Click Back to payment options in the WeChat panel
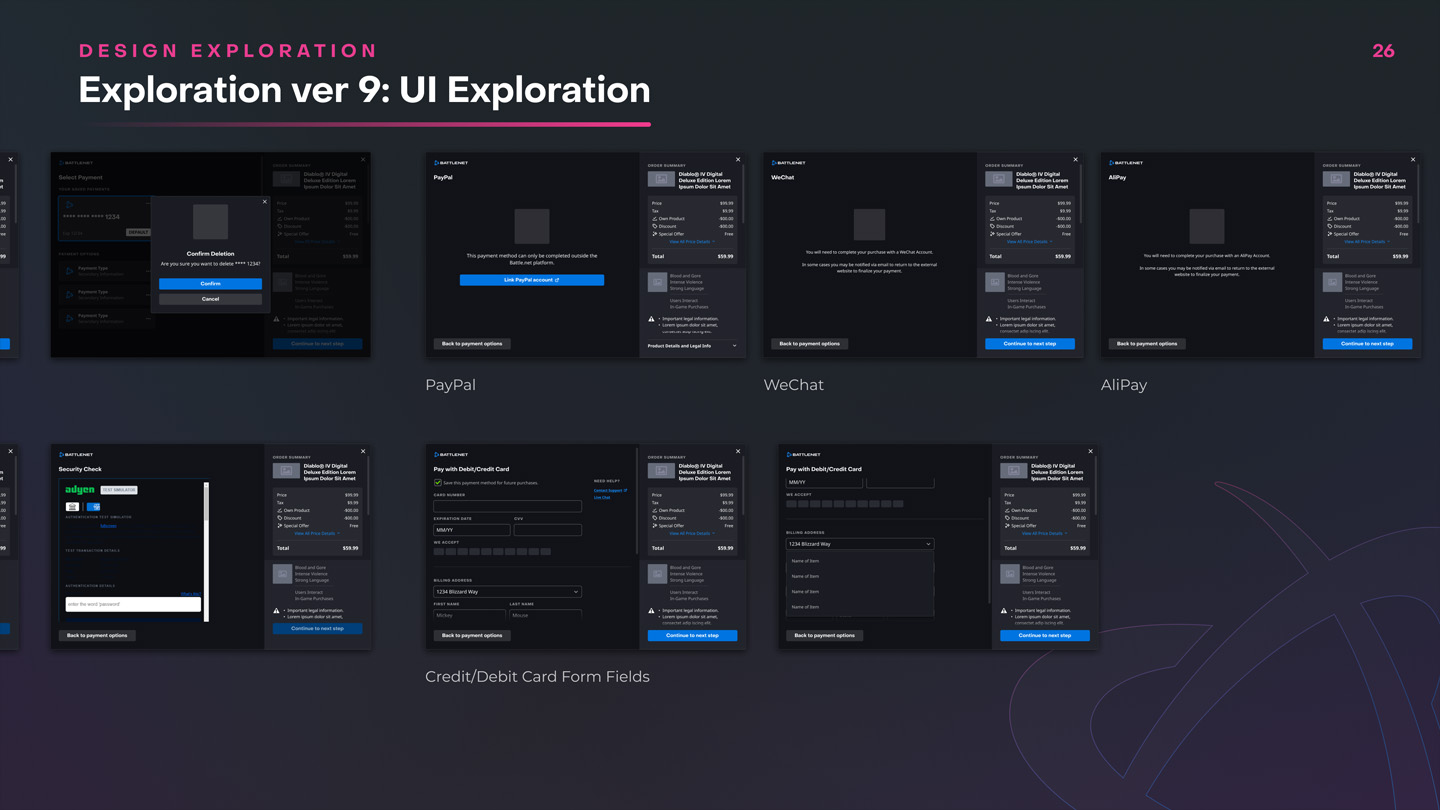The image size is (1440, 810). coord(810,343)
